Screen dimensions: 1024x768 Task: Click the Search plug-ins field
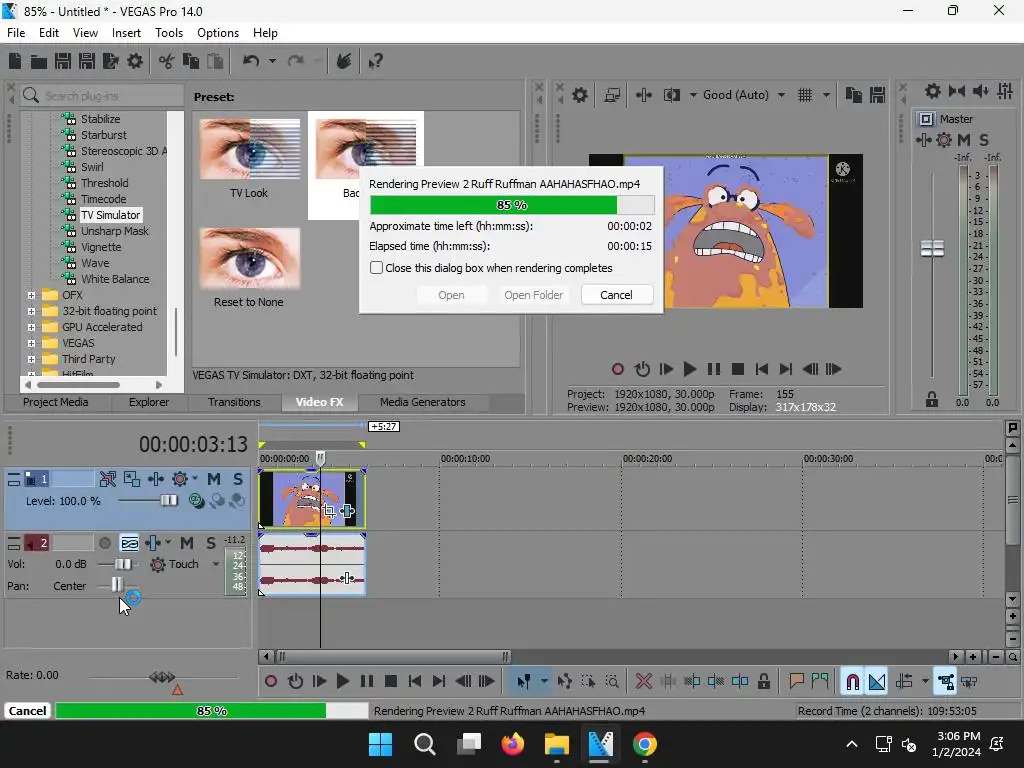coord(102,95)
